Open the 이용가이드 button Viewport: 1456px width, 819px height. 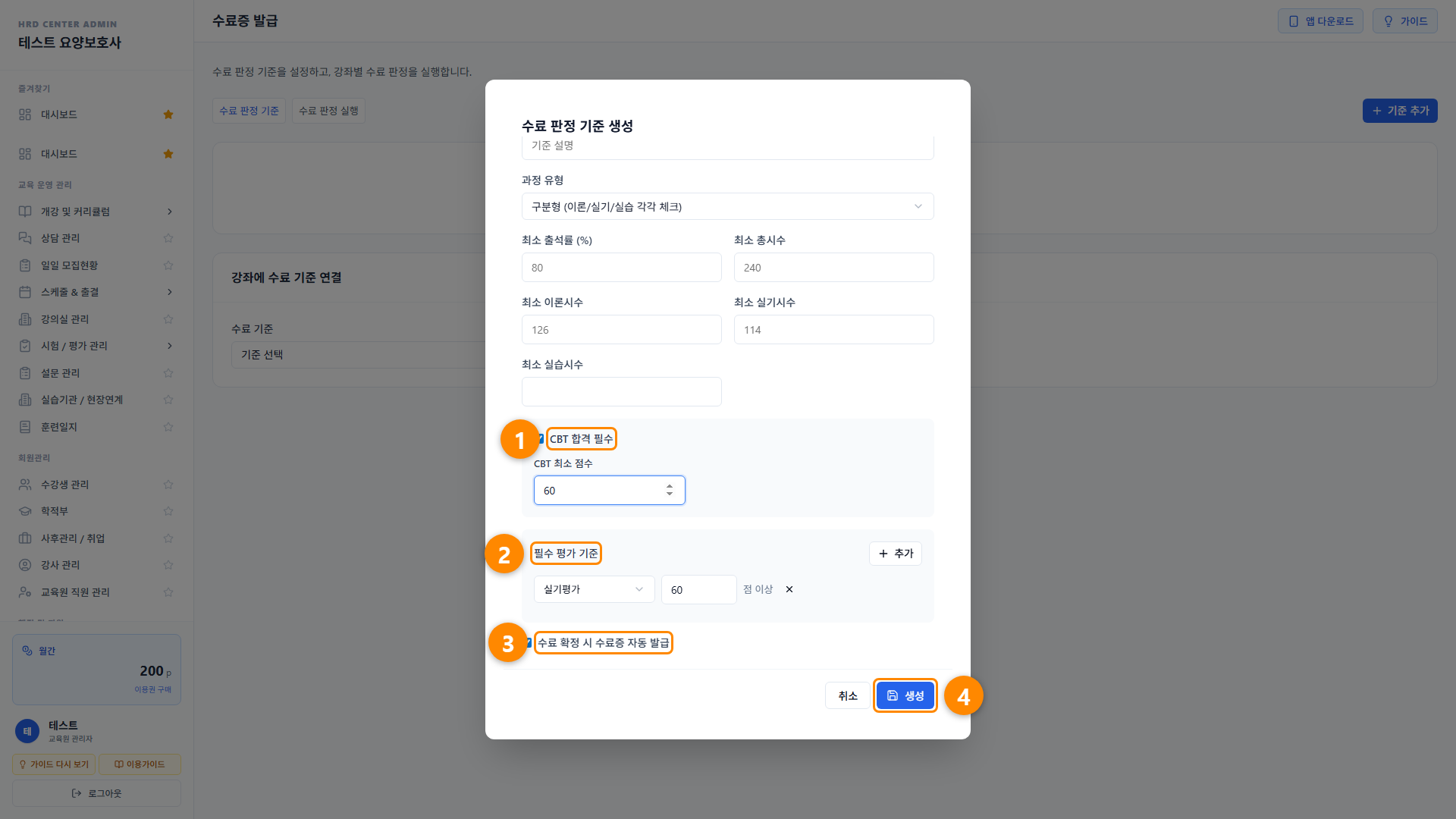(140, 764)
